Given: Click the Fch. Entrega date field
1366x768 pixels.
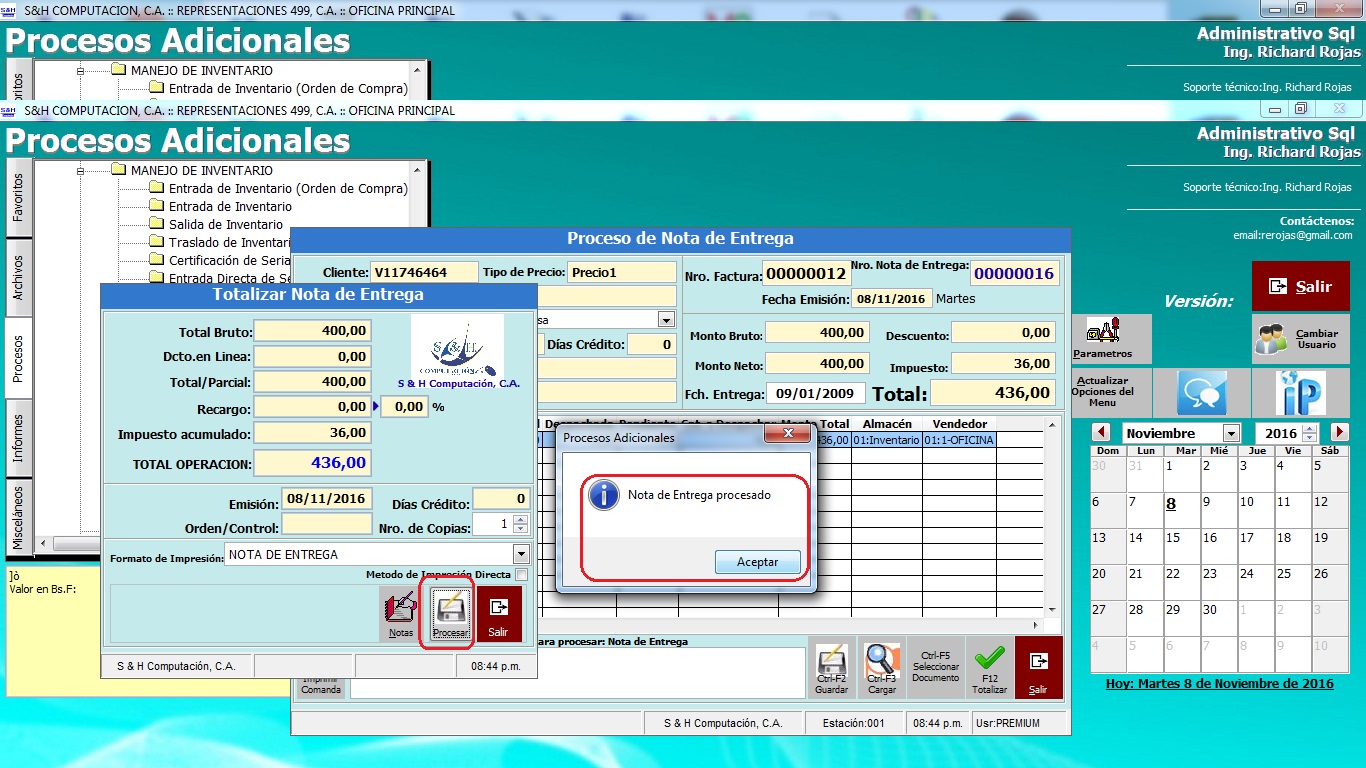Looking at the screenshot, I should tap(816, 393).
